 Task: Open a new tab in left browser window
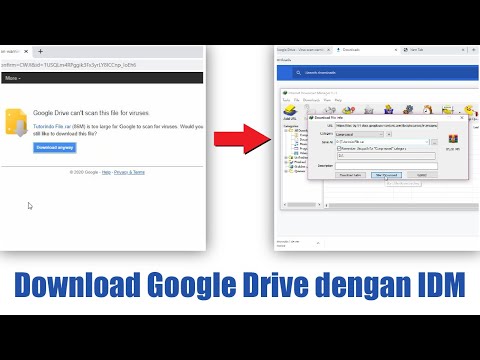pyautogui.click(x=40, y=51)
